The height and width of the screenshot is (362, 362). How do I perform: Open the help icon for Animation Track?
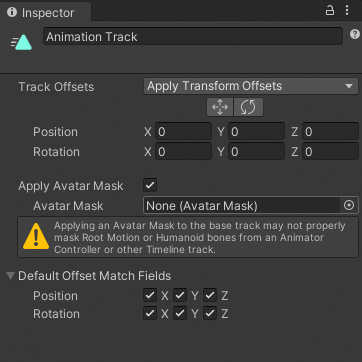coord(355,34)
